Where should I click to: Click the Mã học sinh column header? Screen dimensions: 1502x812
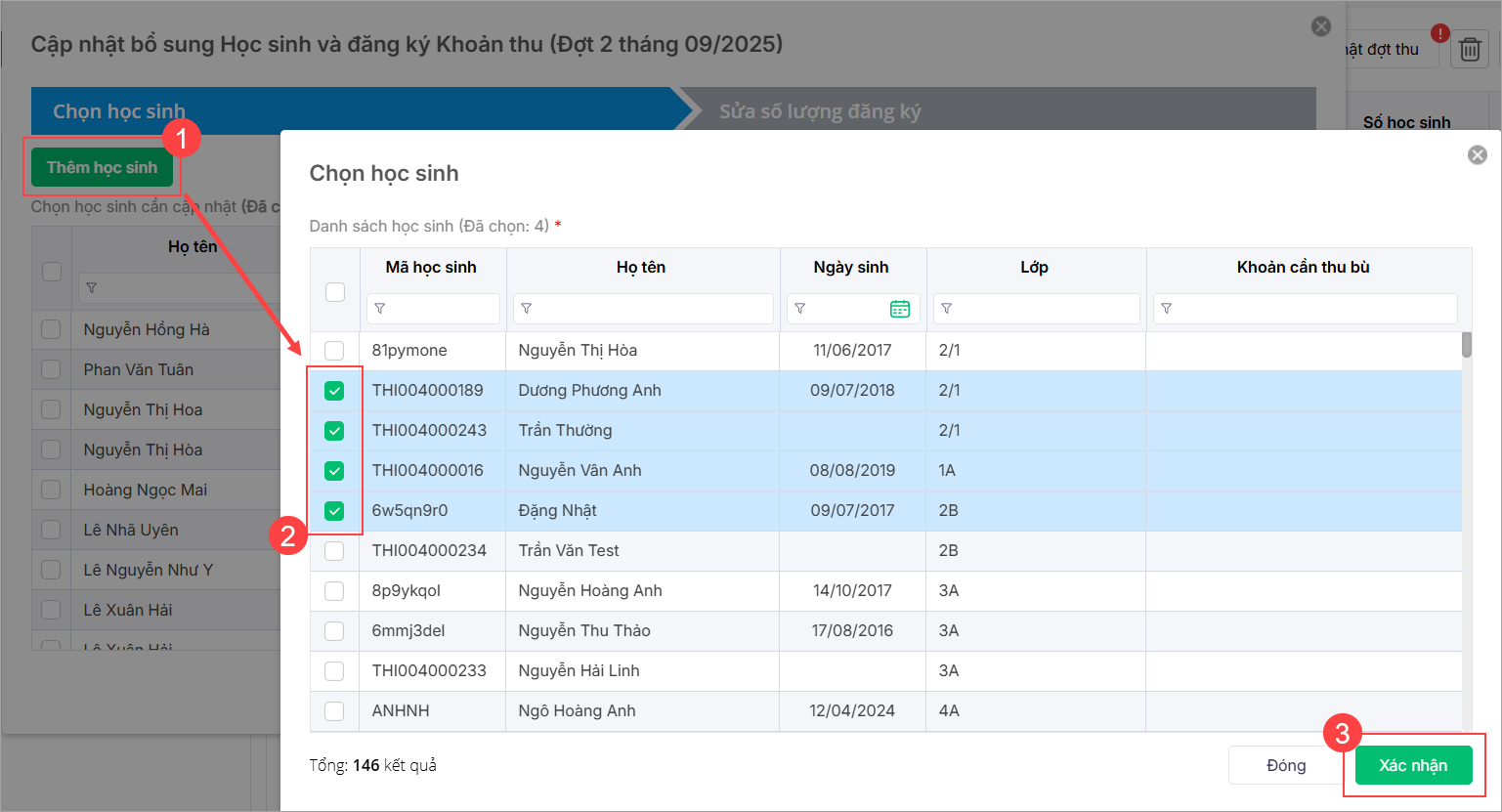coord(431,267)
